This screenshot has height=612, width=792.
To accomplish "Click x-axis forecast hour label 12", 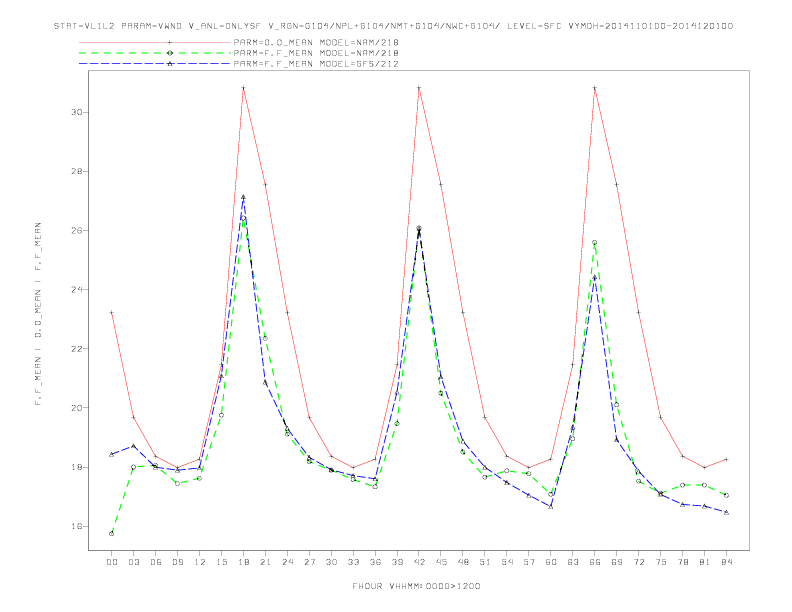I will coord(200,562).
